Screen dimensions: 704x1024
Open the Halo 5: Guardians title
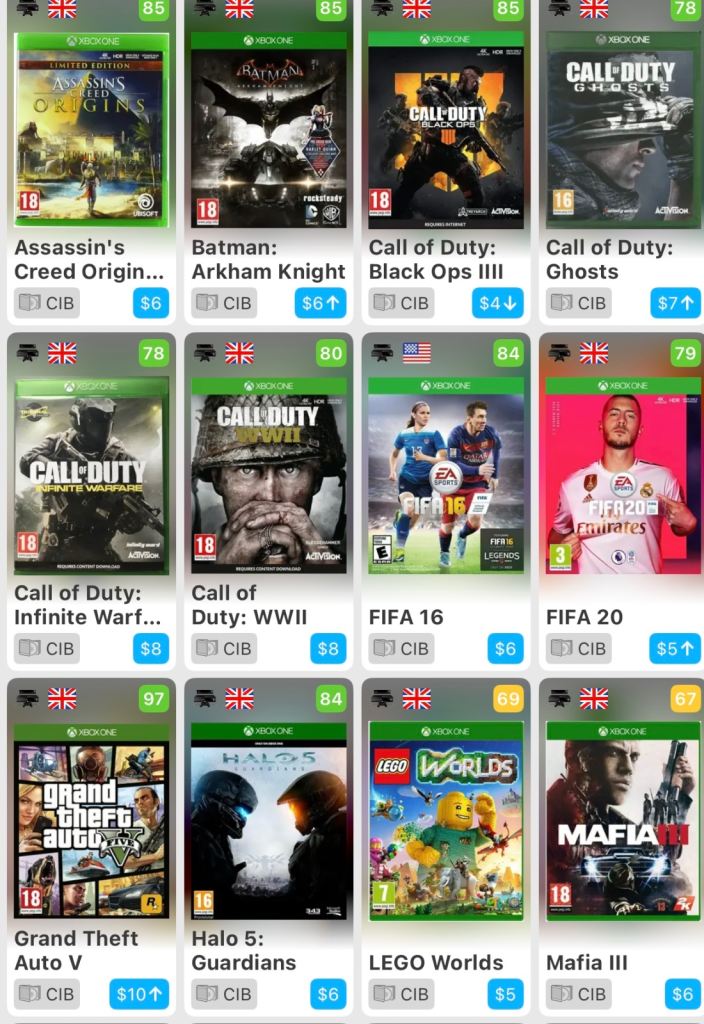(244, 950)
